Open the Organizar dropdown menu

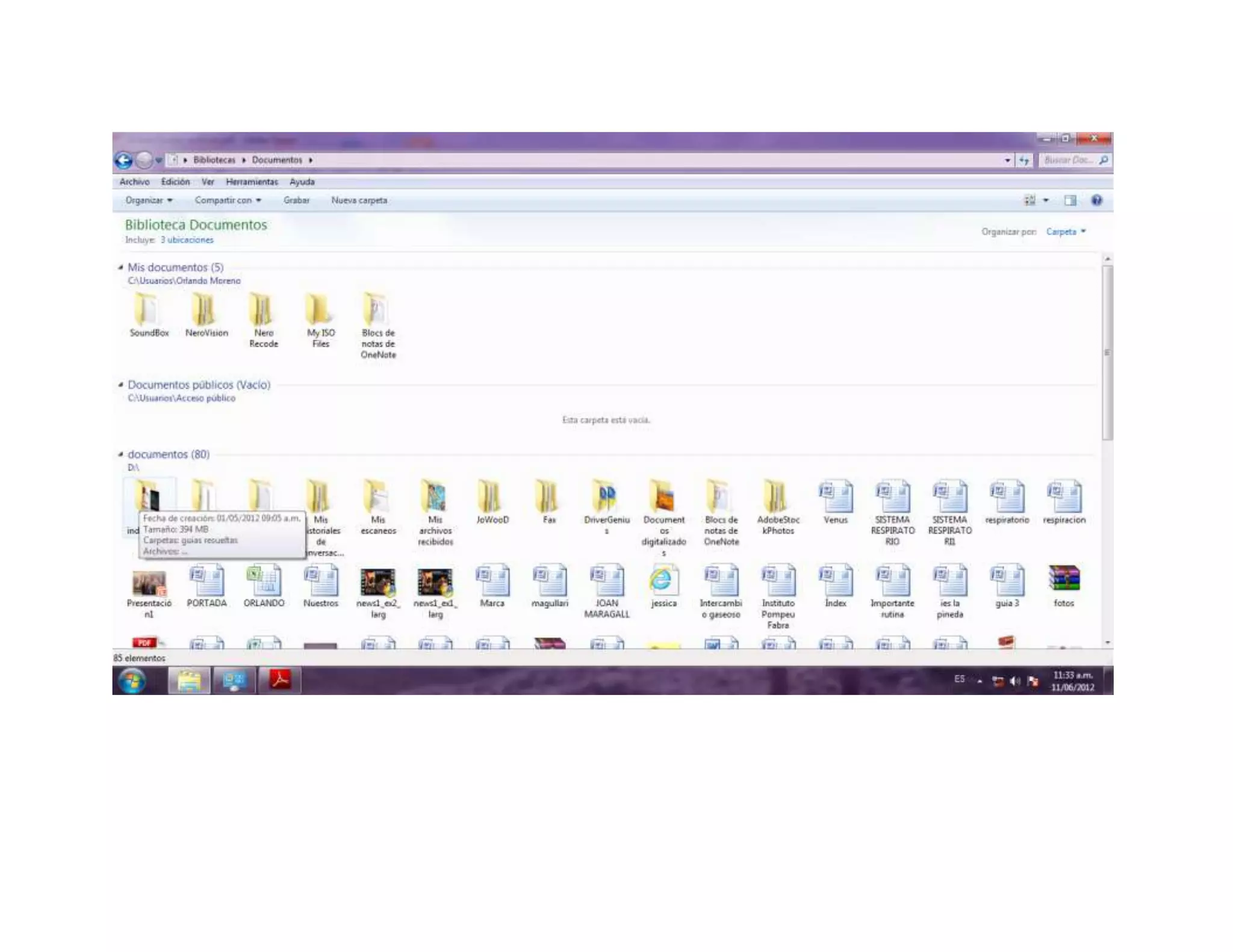pyautogui.click(x=149, y=200)
